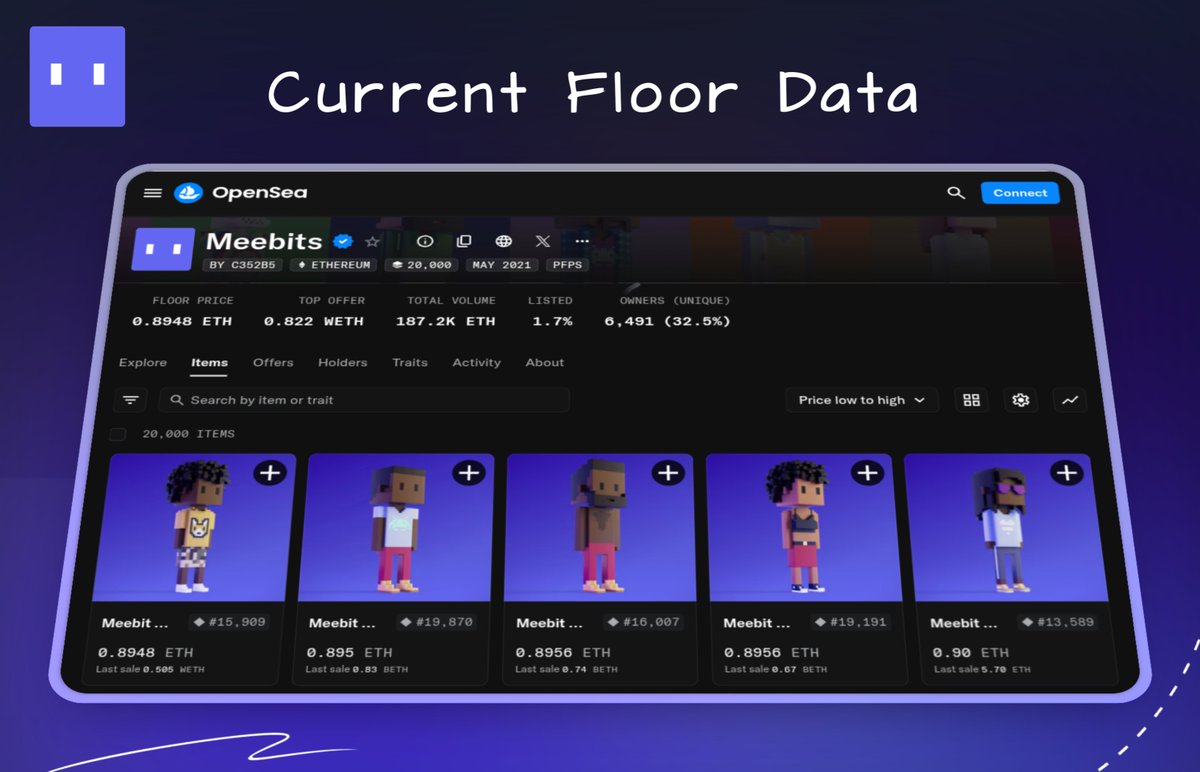Add Meebit #13,589 with plus icon
This screenshot has height=772, width=1200.
coord(1066,472)
